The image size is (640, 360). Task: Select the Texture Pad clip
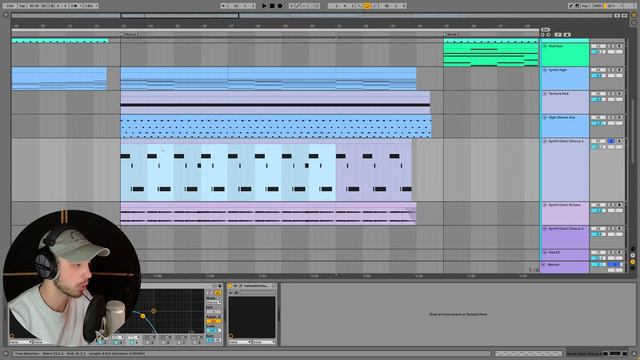275,102
